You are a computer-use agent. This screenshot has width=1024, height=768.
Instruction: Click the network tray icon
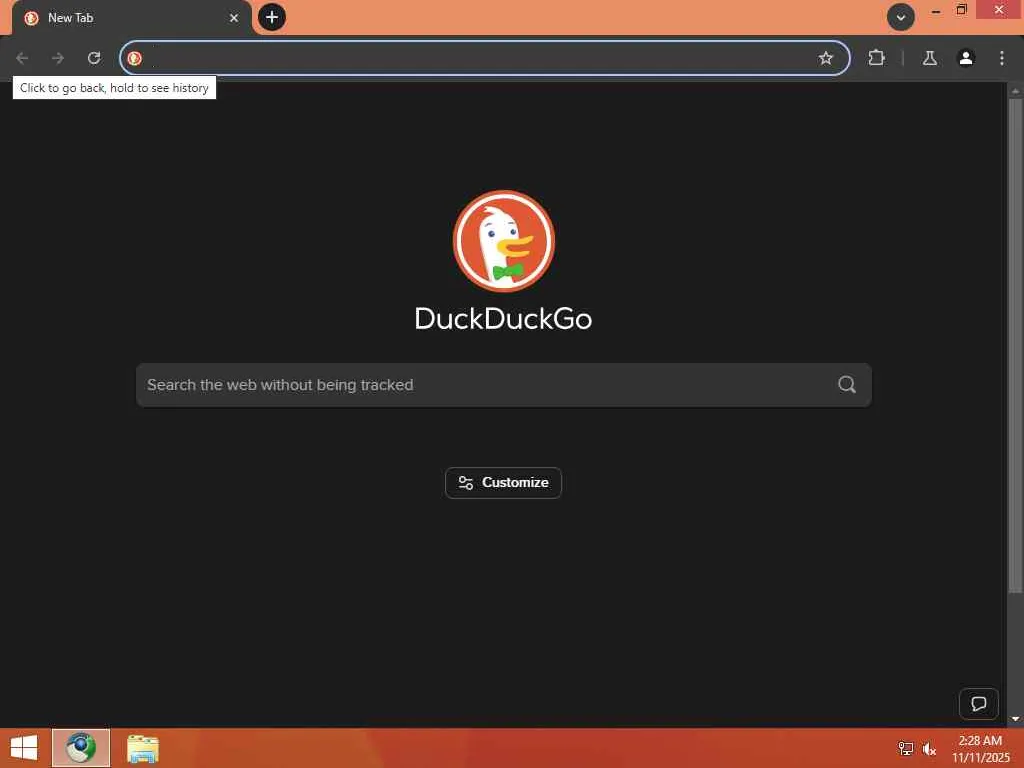click(905, 749)
